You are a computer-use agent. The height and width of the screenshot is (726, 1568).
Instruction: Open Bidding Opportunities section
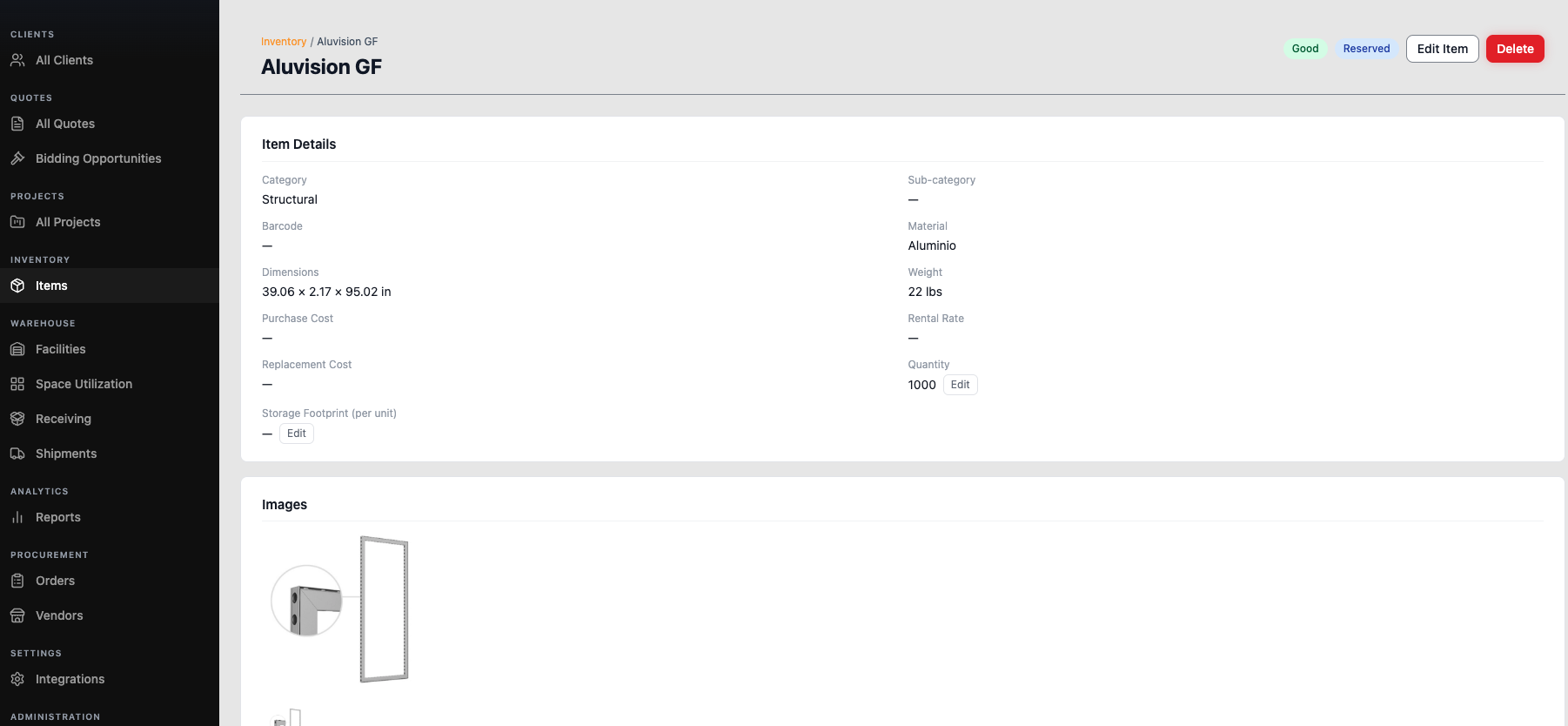[x=110, y=158]
